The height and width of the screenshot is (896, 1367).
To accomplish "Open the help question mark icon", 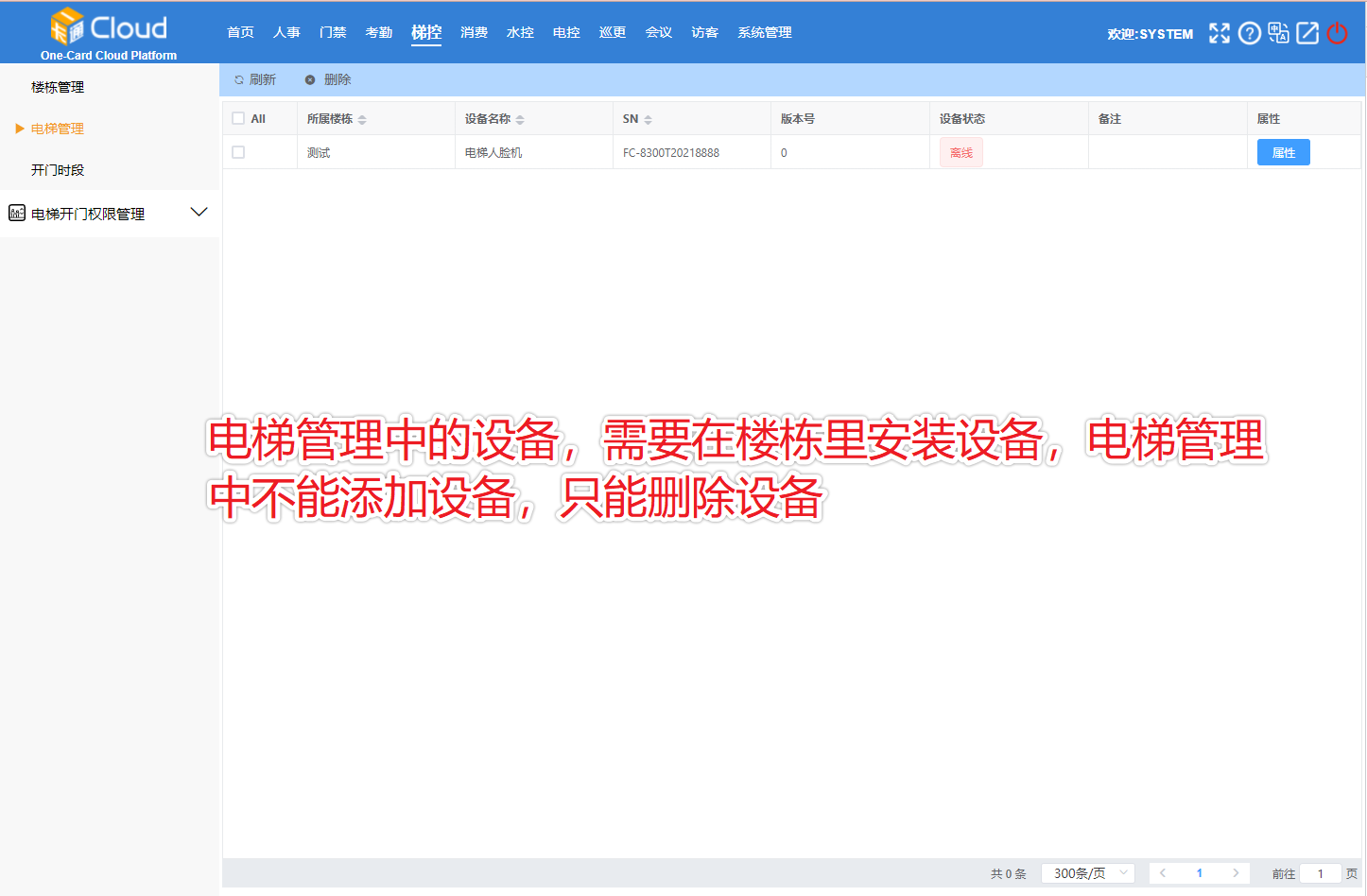I will coord(1249,33).
